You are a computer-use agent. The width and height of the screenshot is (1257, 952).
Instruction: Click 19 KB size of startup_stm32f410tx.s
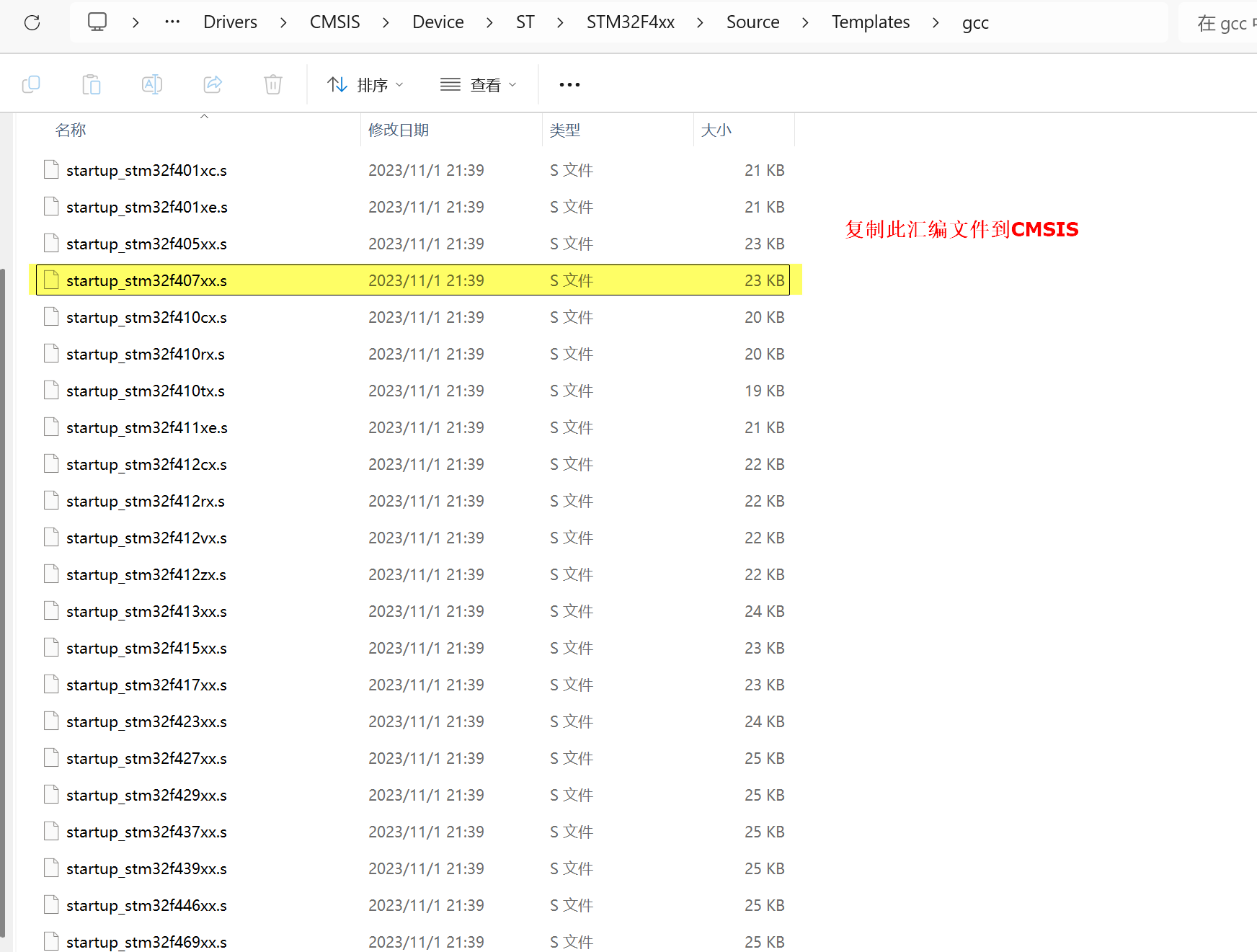pyautogui.click(x=764, y=391)
